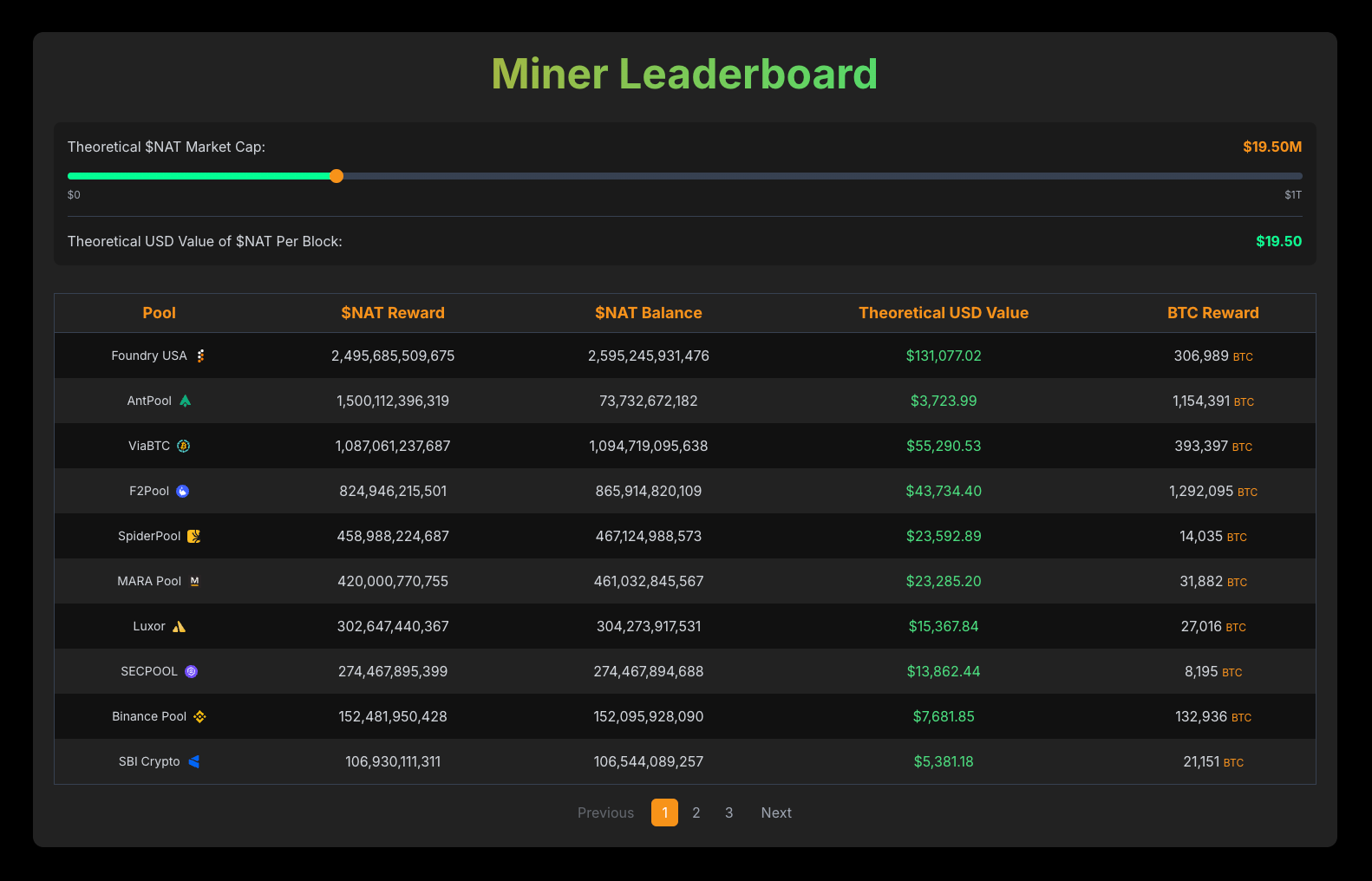Select current page 1 button

coord(664,812)
